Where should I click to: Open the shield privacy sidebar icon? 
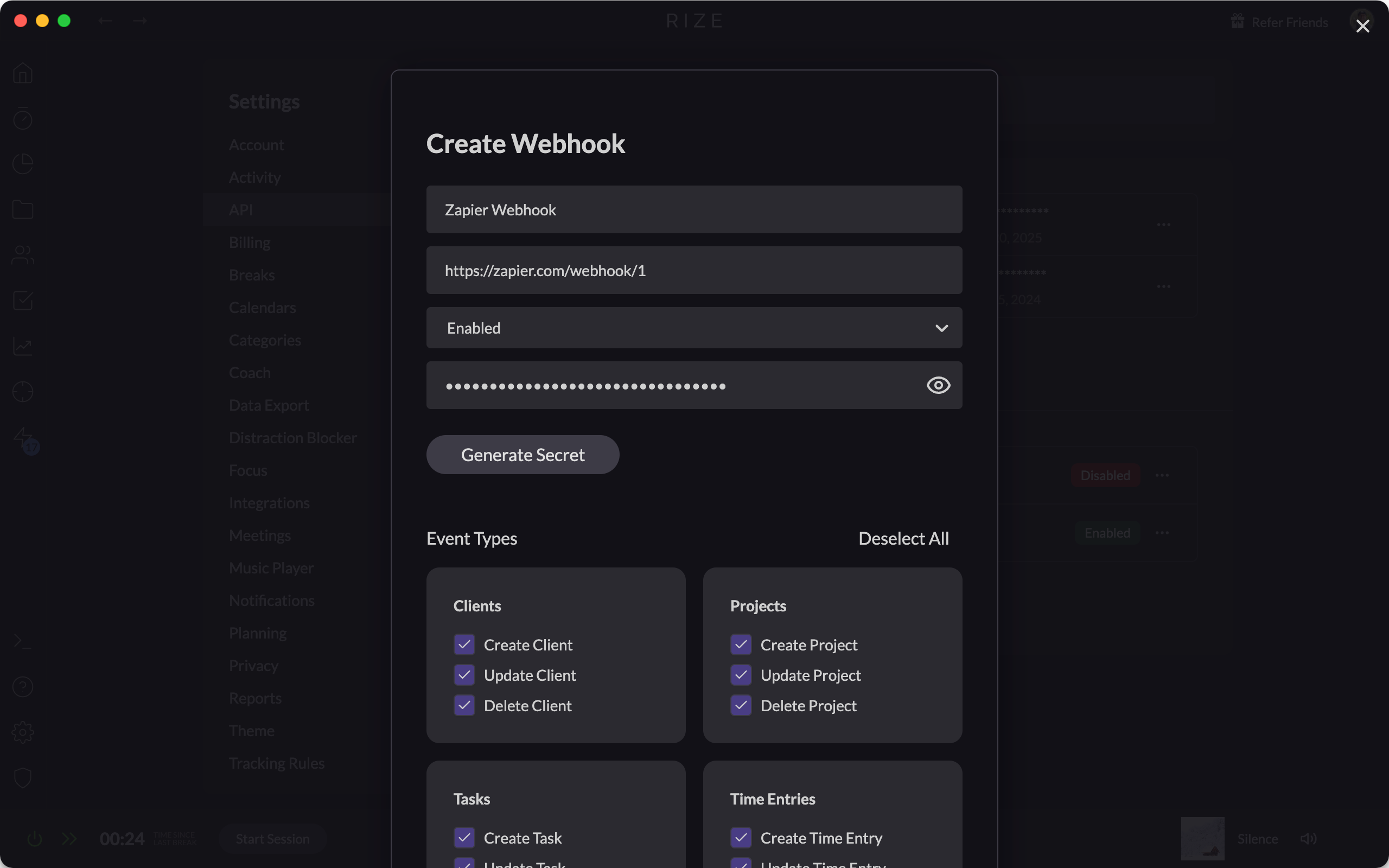[23, 778]
